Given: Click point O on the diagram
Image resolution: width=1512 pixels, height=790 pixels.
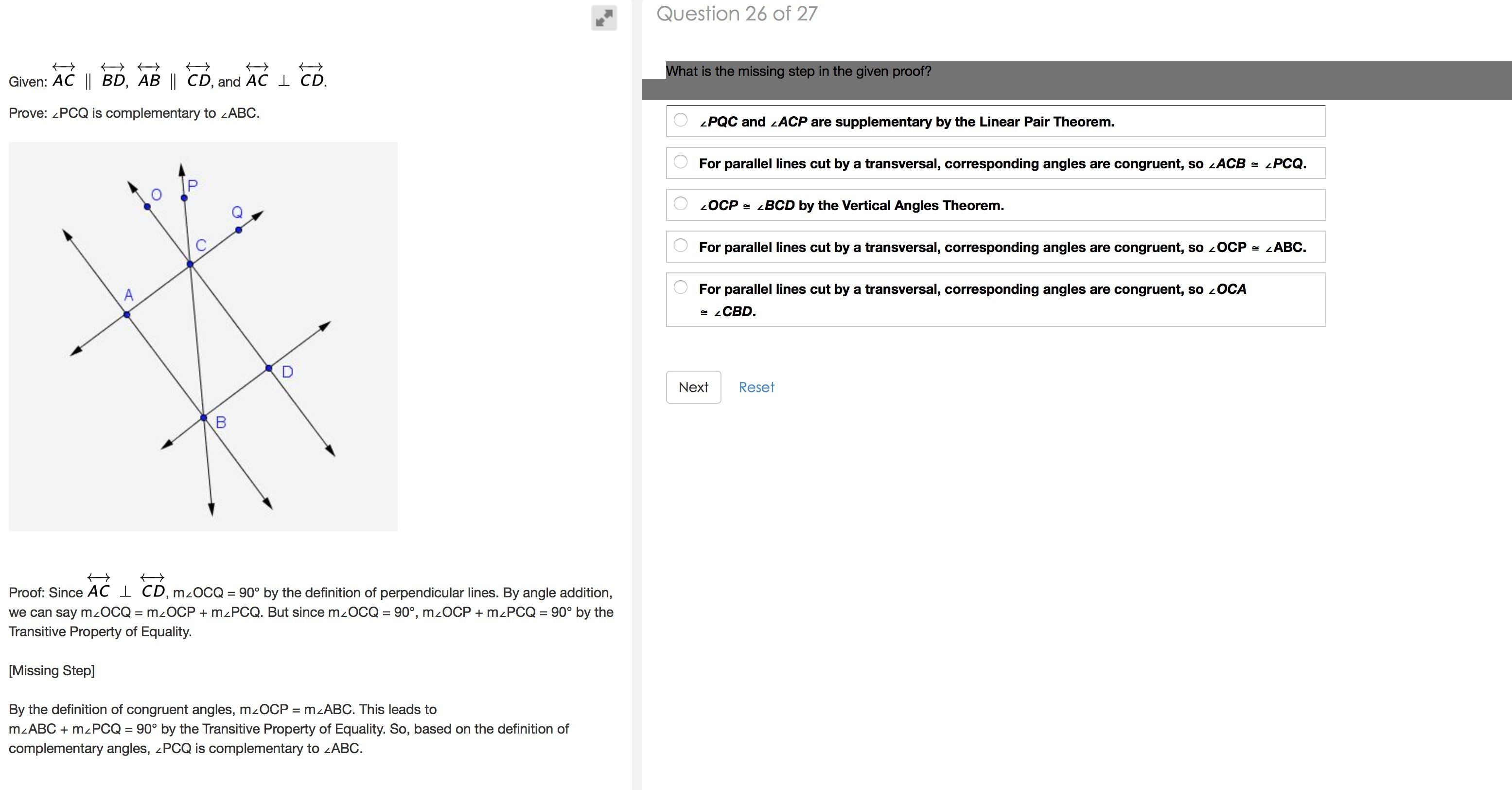Looking at the screenshot, I should pyautogui.click(x=147, y=207).
